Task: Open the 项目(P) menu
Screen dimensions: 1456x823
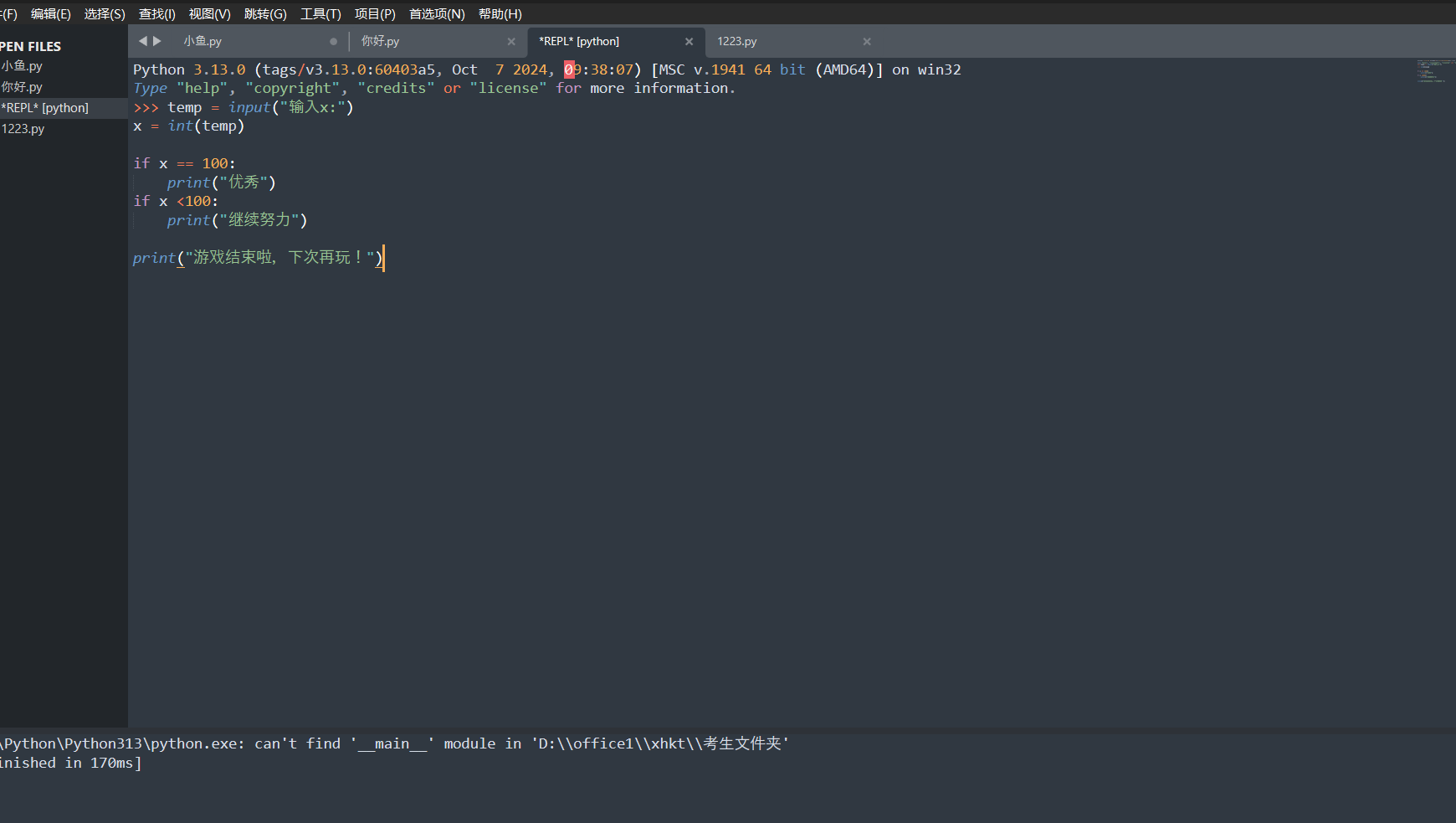Action: click(375, 13)
